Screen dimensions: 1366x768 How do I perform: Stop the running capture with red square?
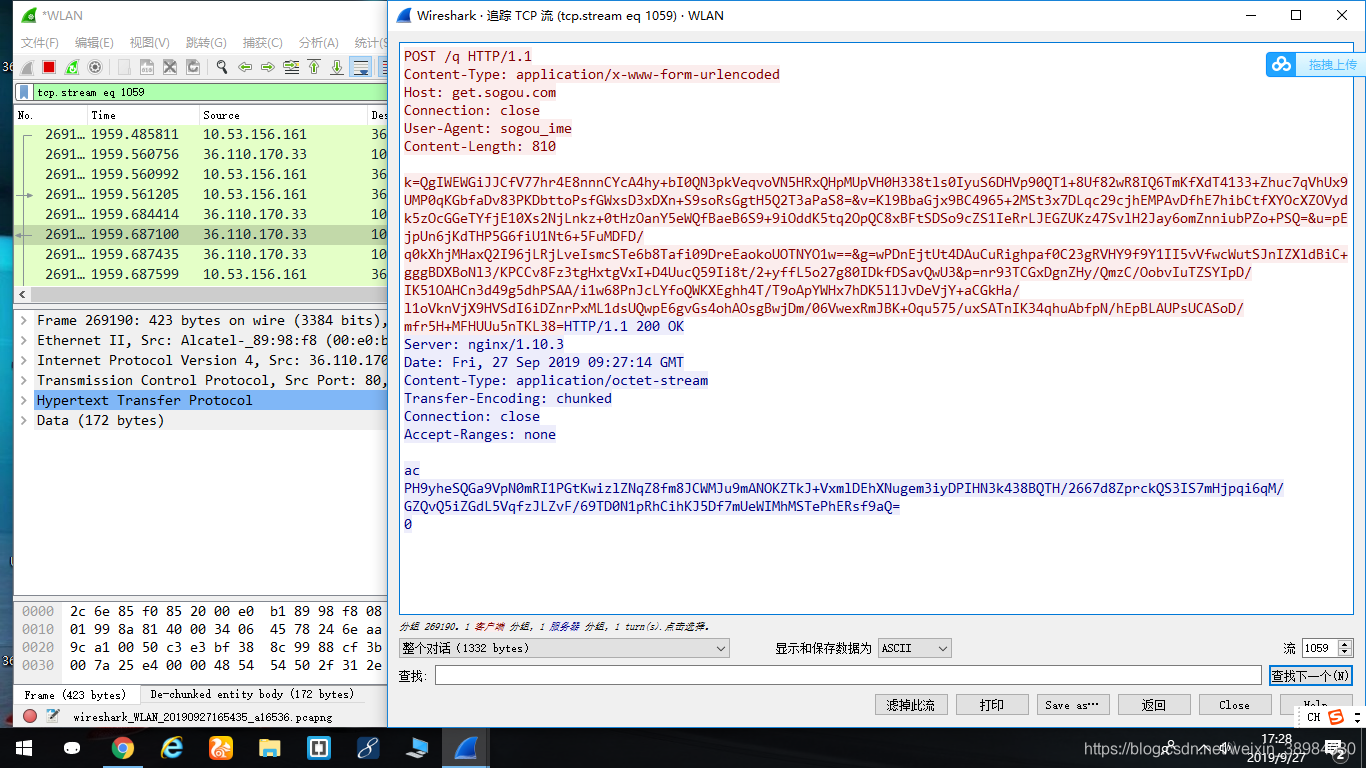point(49,67)
